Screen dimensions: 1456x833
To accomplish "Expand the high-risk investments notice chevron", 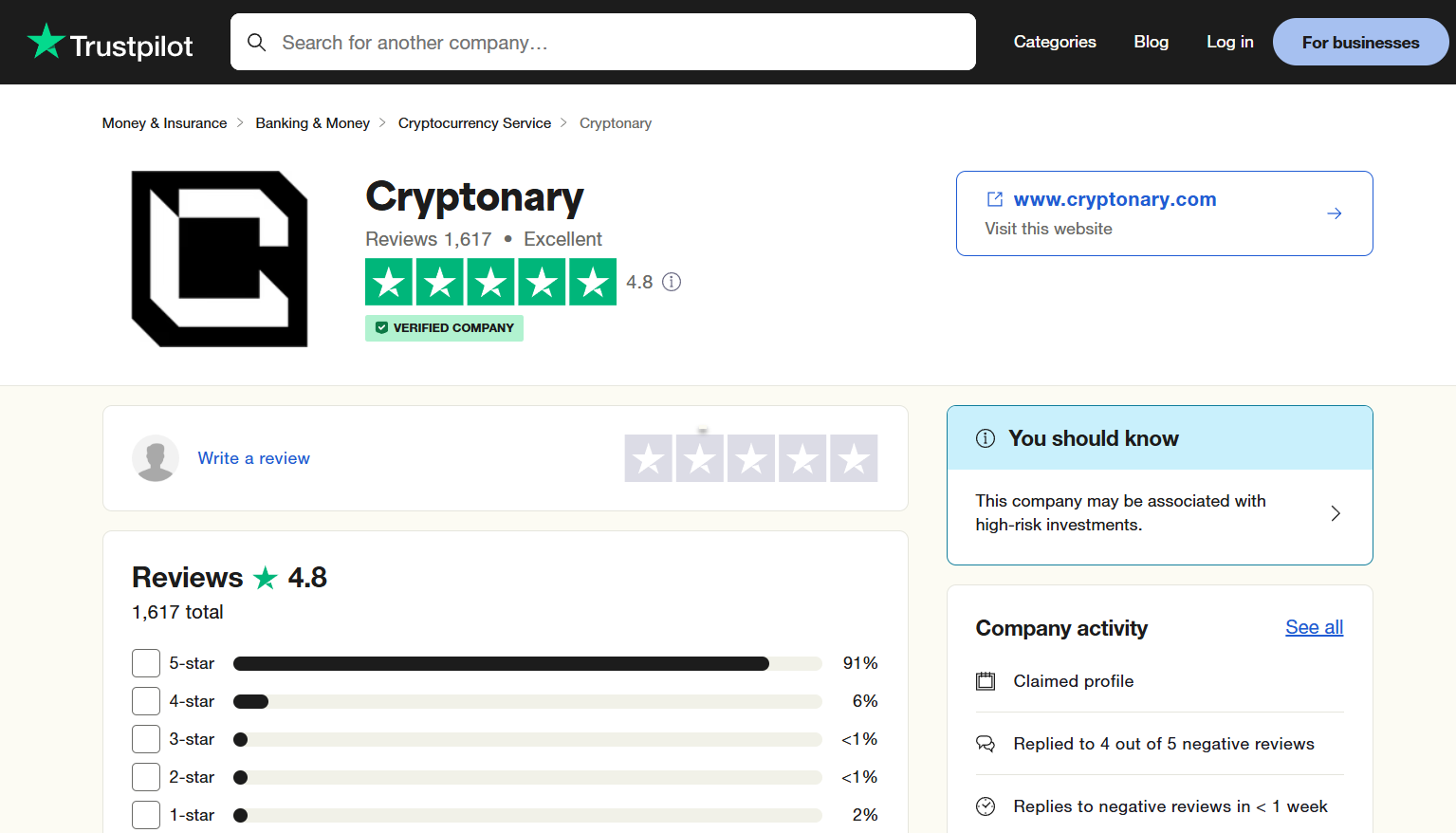I will tap(1336, 512).
